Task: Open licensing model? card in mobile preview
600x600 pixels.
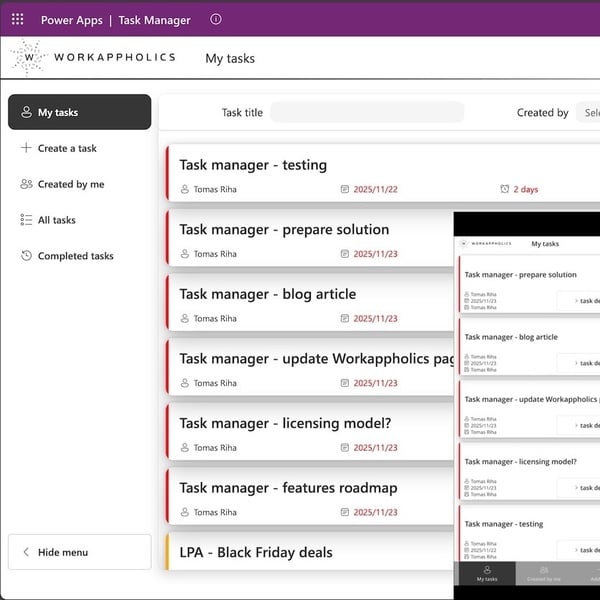Action: coord(530,471)
